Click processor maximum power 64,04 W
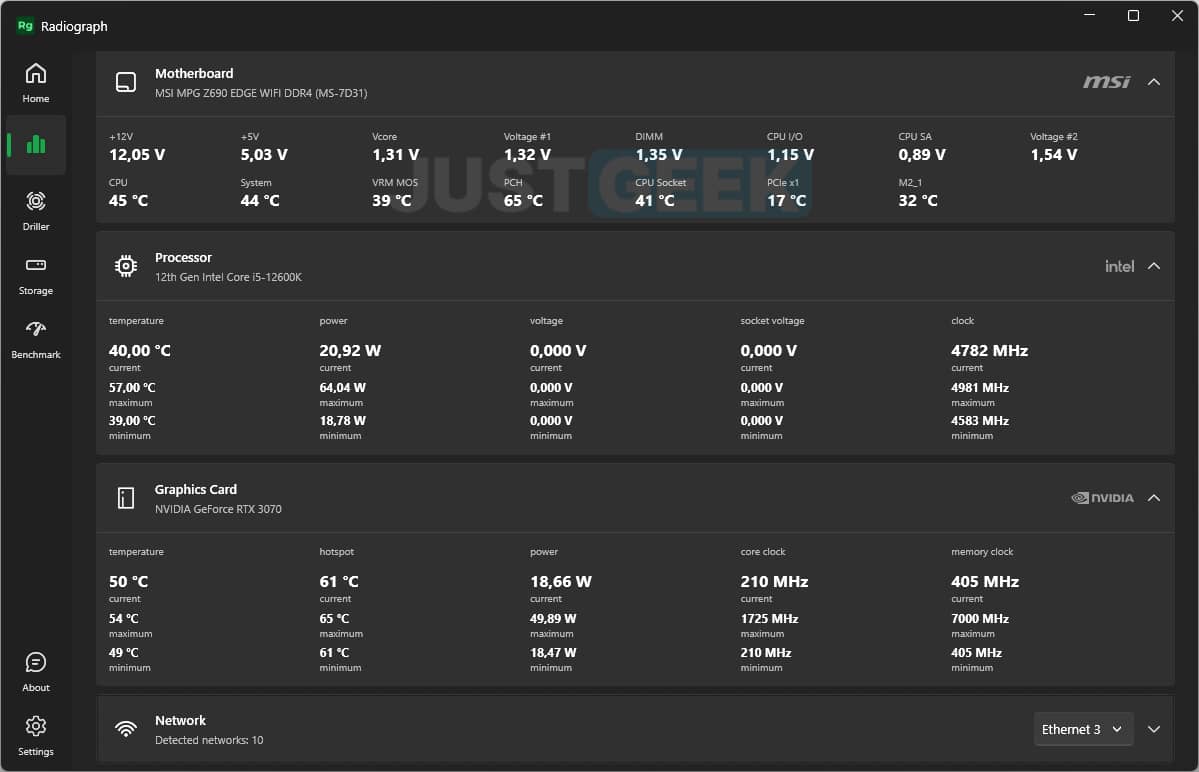The height and width of the screenshot is (772, 1199). tap(343, 388)
